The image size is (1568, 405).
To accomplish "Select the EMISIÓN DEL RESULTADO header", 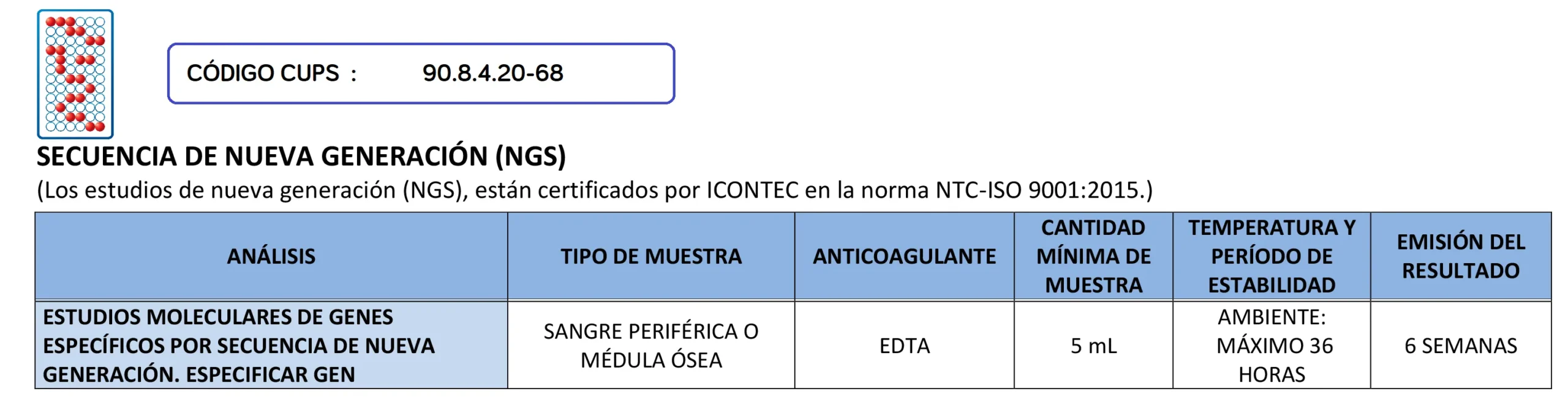I will pyautogui.click(x=1461, y=256).
